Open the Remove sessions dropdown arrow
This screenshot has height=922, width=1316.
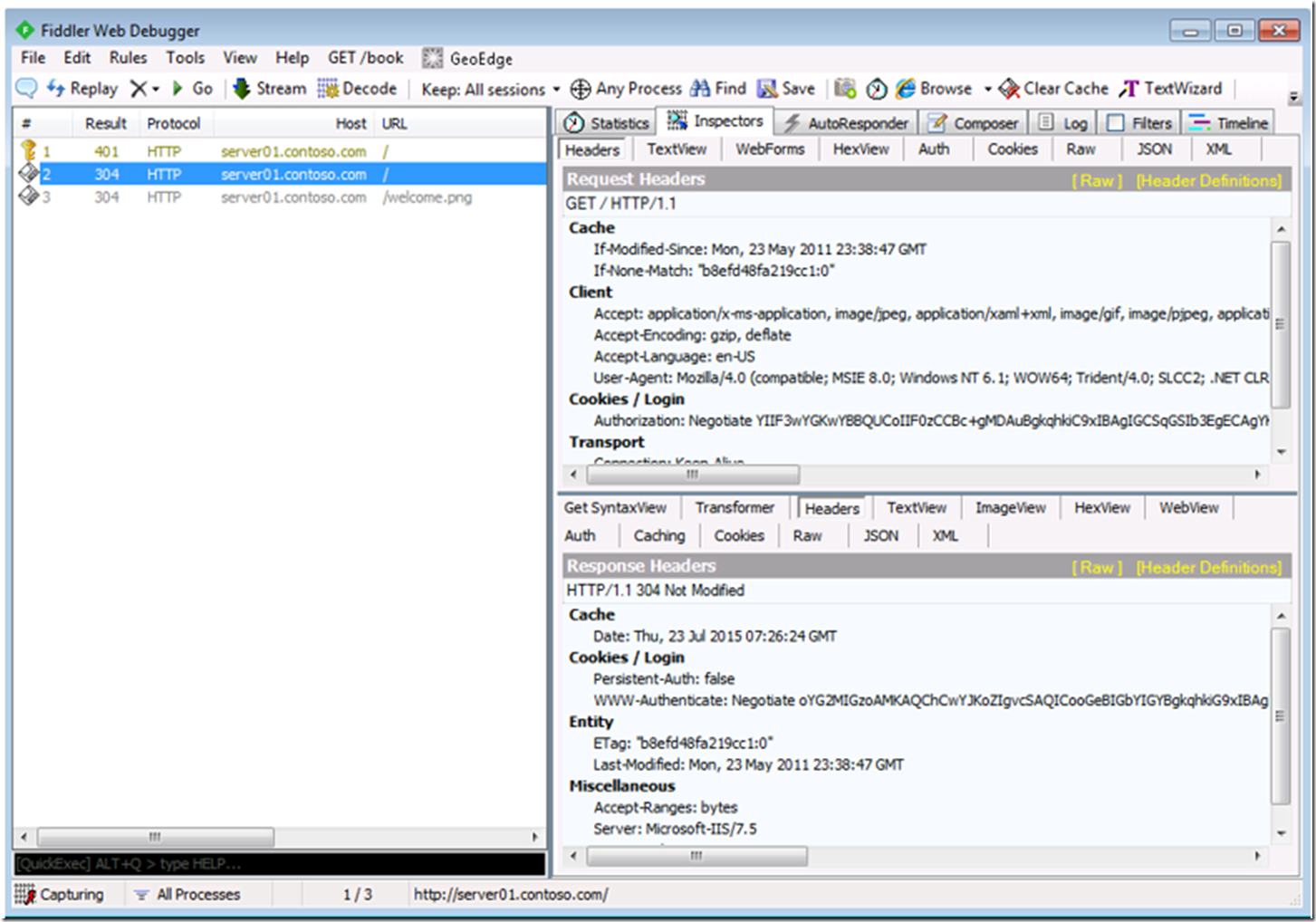[x=155, y=90]
